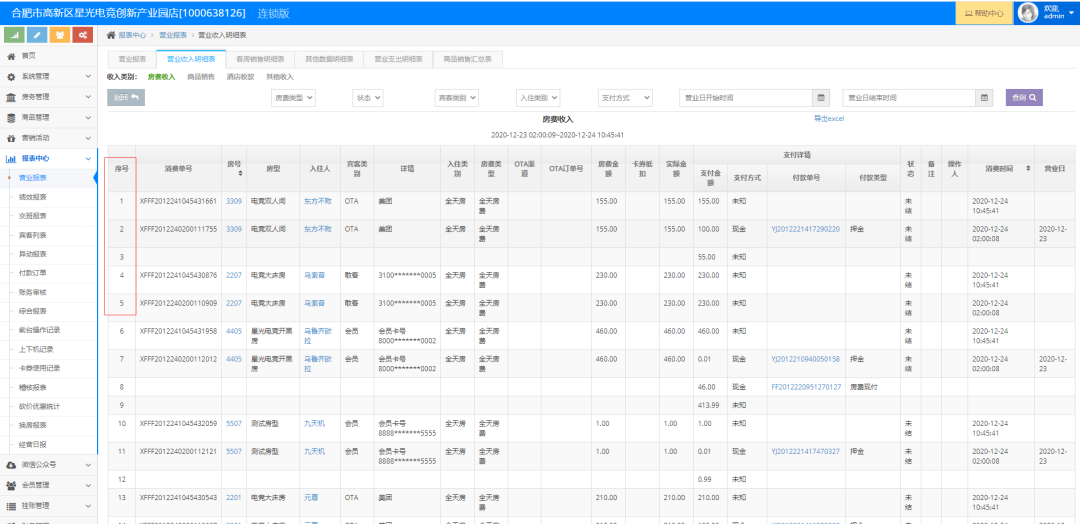The height and width of the screenshot is (524, 1080).
Task: Open calendar for 营业日结束时间
Action: coord(984,98)
